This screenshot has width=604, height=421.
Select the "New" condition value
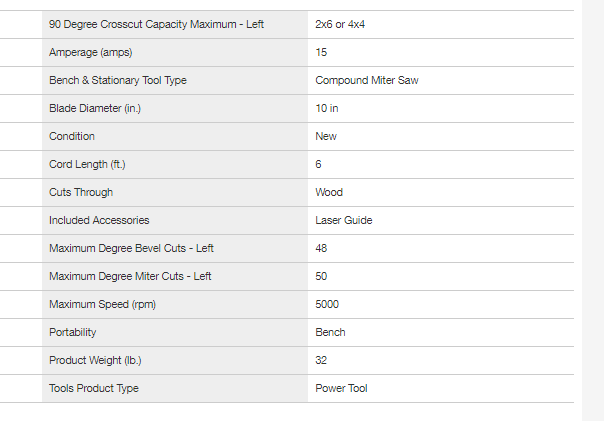click(x=326, y=136)
